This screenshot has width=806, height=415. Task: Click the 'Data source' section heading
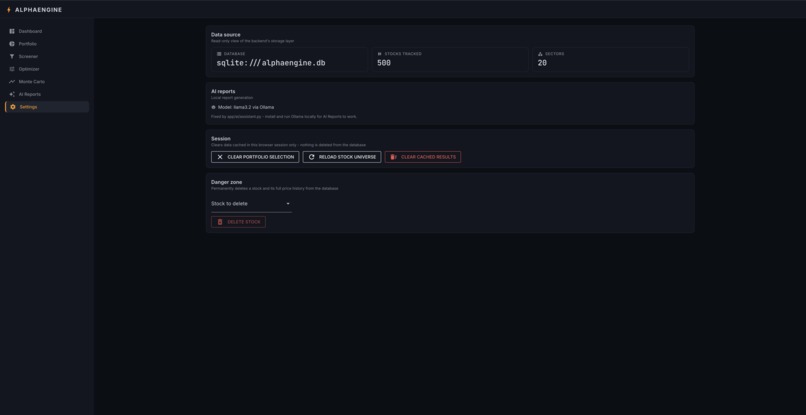226,35
